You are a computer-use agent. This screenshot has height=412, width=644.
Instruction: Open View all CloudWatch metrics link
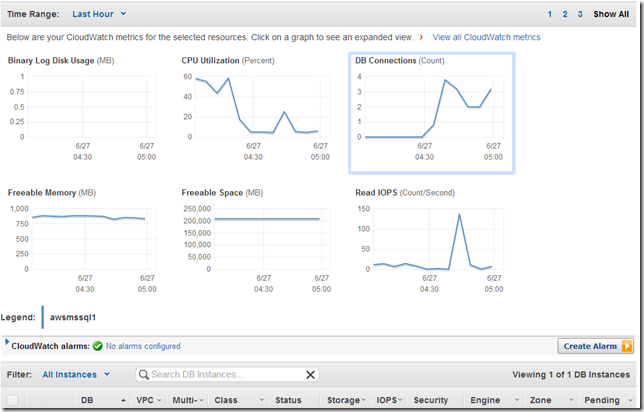pyautogui.click(x=486, y=37)
